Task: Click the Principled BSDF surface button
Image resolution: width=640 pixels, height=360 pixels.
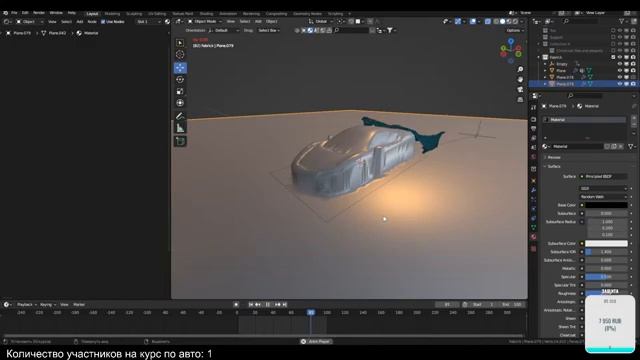Action: (x=603, y=176)
